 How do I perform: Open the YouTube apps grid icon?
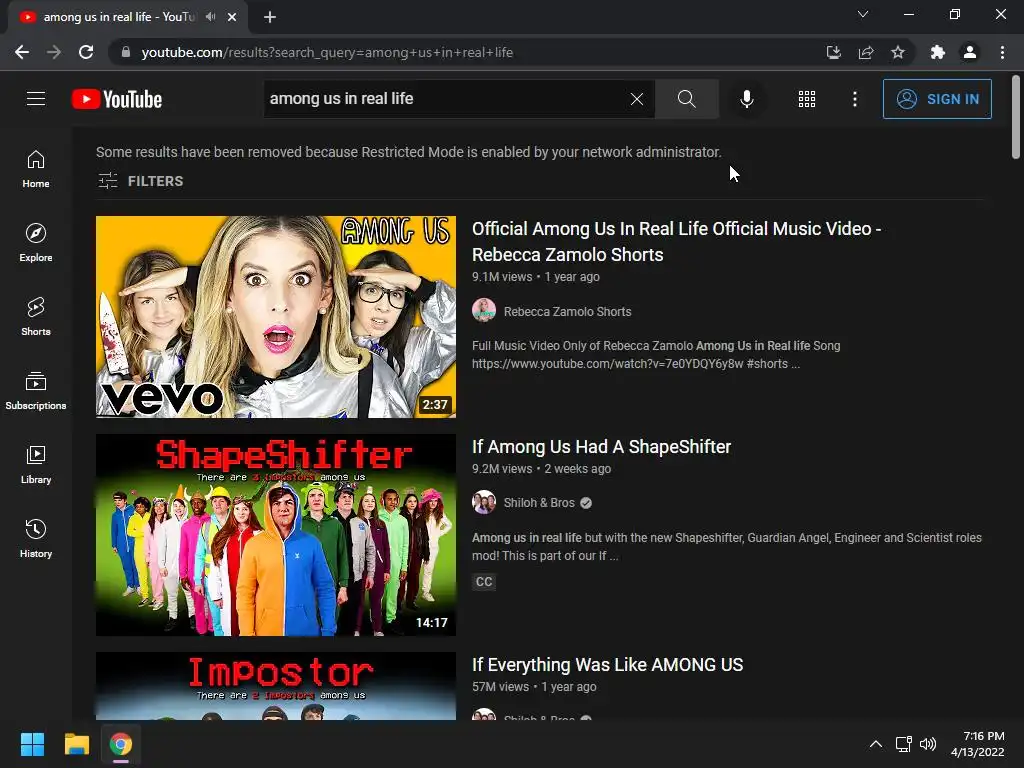coord(807,99)
